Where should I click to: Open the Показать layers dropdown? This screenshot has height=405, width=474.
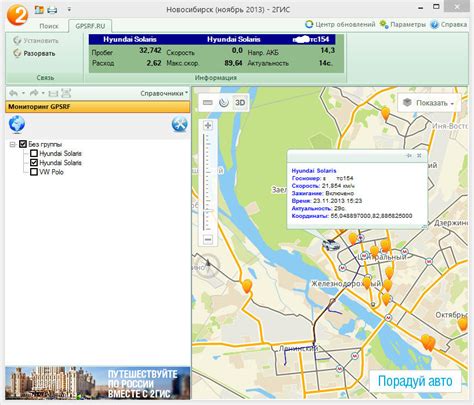click(x=429, y=103)
